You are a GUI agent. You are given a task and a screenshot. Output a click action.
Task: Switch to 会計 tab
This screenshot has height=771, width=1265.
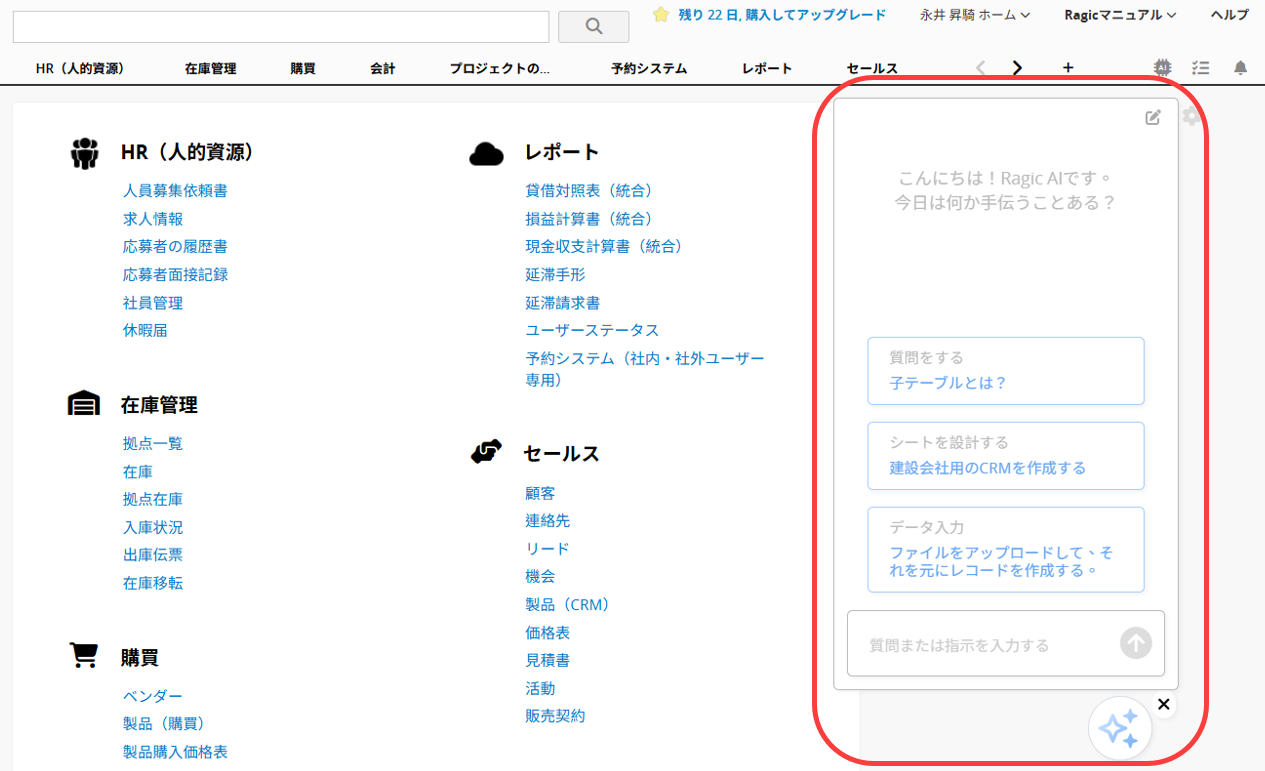tap(383, 68)
